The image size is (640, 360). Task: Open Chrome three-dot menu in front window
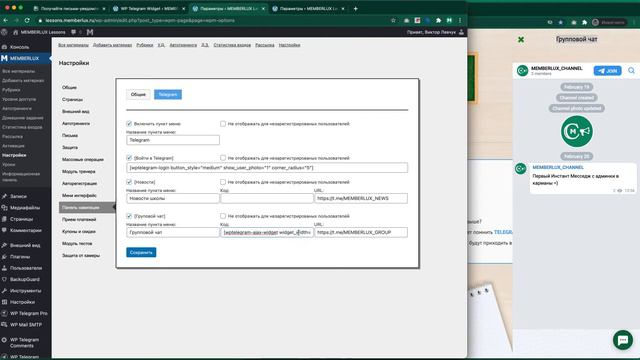click(x=460, y=20)
